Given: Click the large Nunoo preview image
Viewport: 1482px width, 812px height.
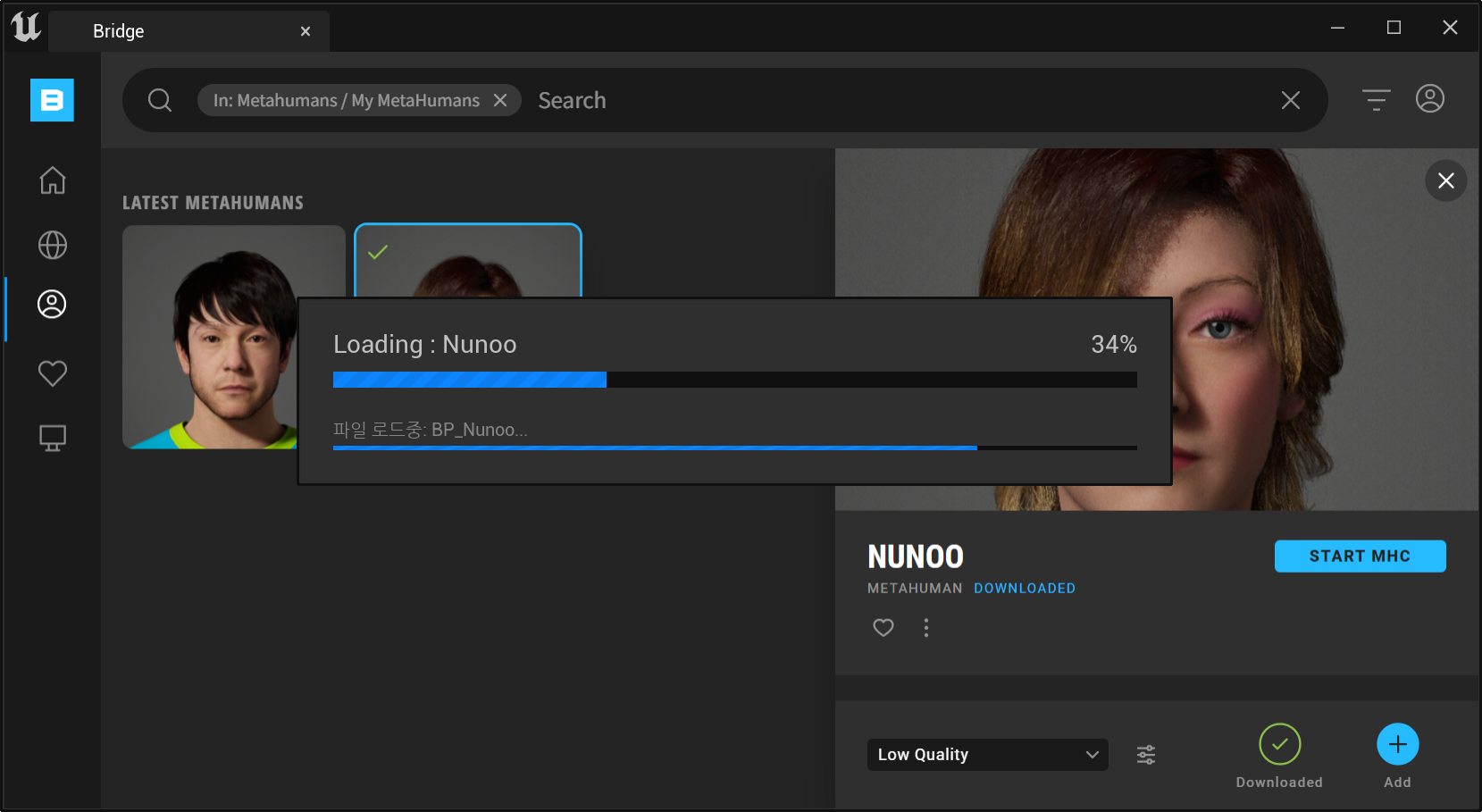Looking at the screenshot, I should pos(1157,330).
